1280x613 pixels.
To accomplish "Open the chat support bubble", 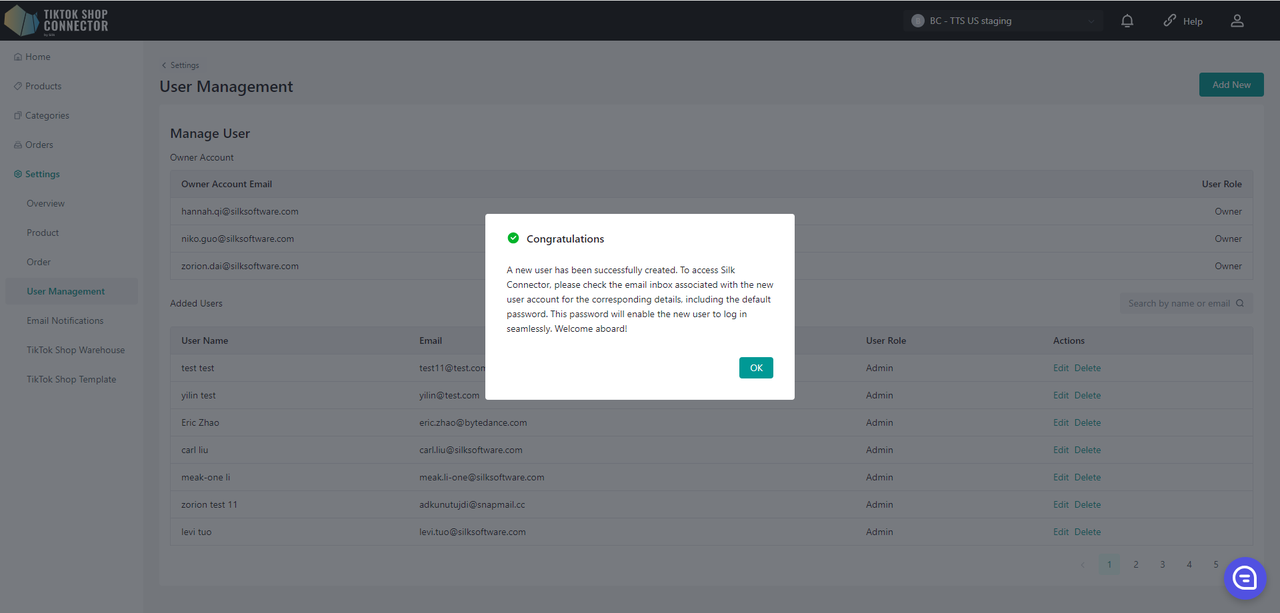I will pos(1245,578).
